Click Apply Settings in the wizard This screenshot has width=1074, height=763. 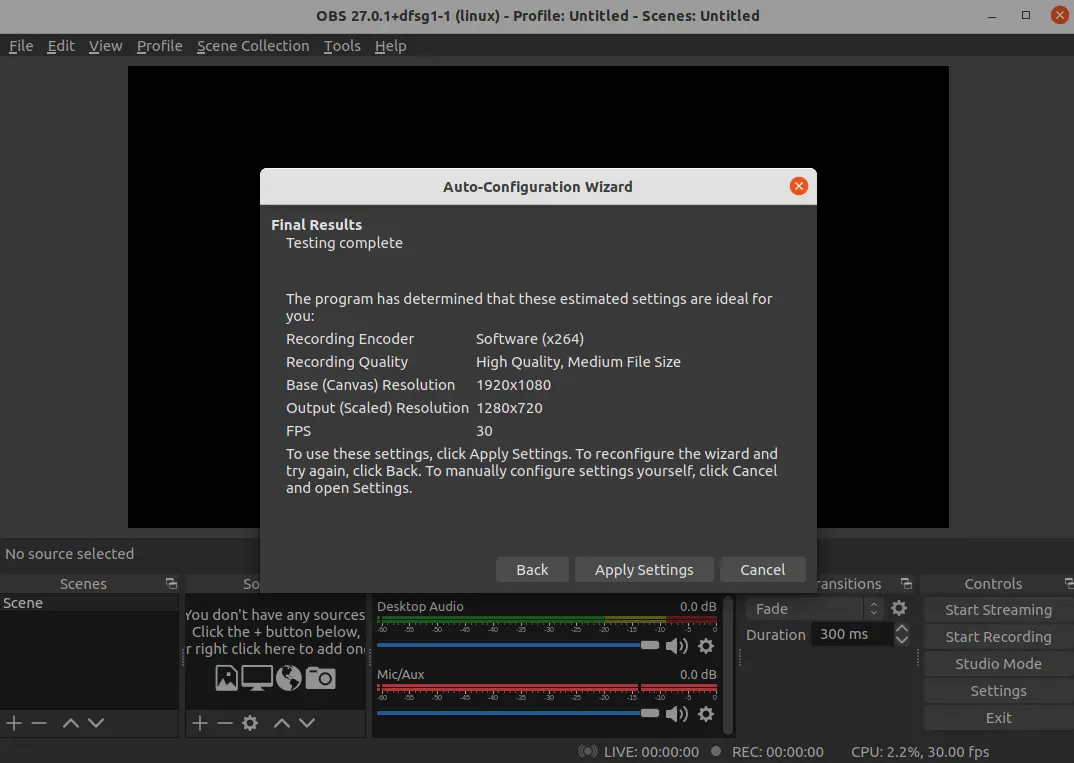[x=643, y=569]
